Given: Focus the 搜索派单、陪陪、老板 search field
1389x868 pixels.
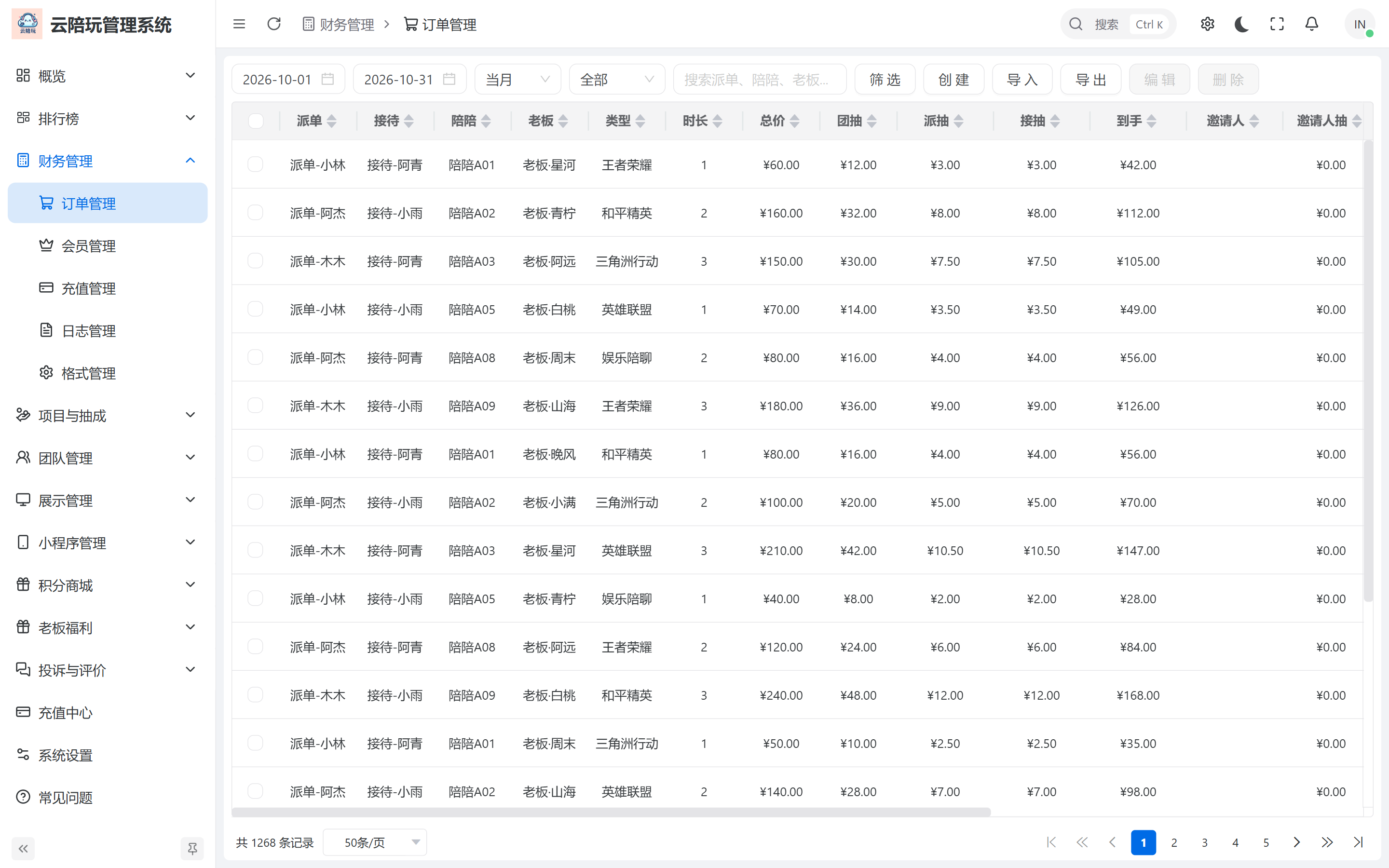Looking at the screenshot, I should 760,79.
